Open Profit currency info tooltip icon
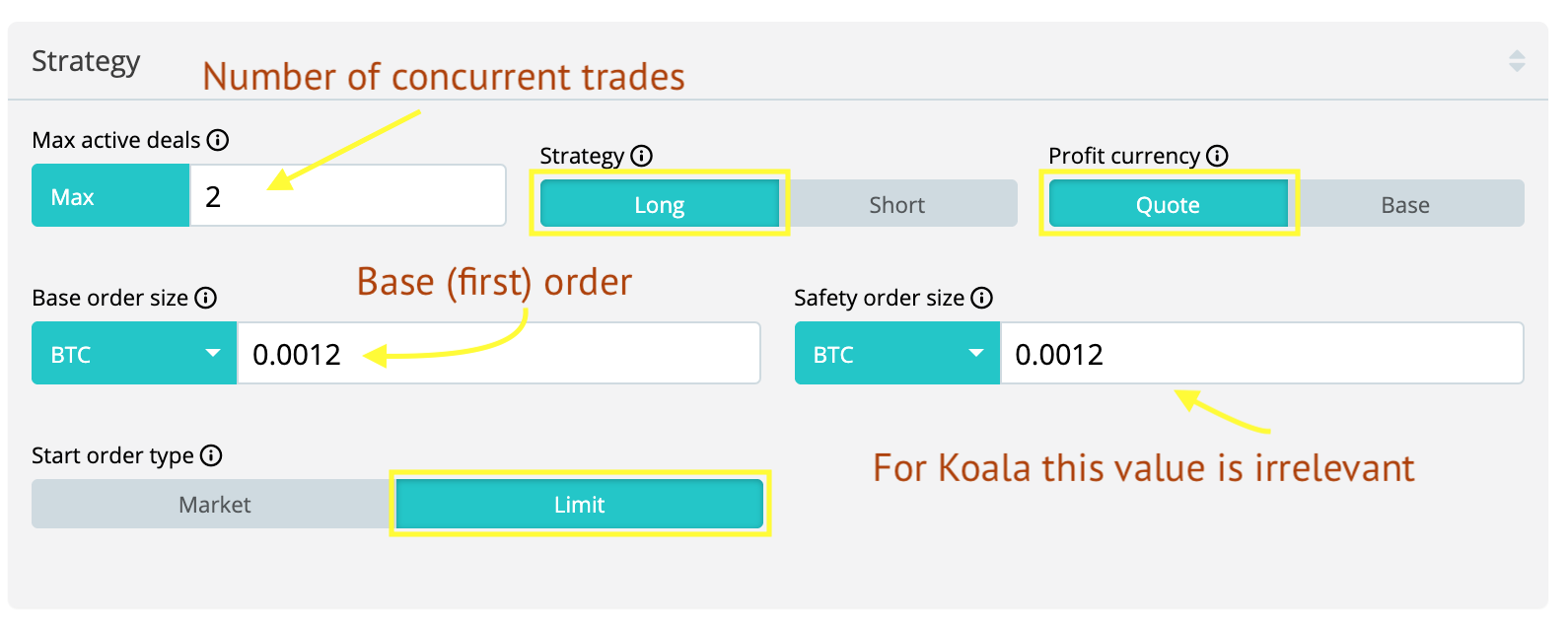Screen dimensions: 1568x623 (1218, 156)
